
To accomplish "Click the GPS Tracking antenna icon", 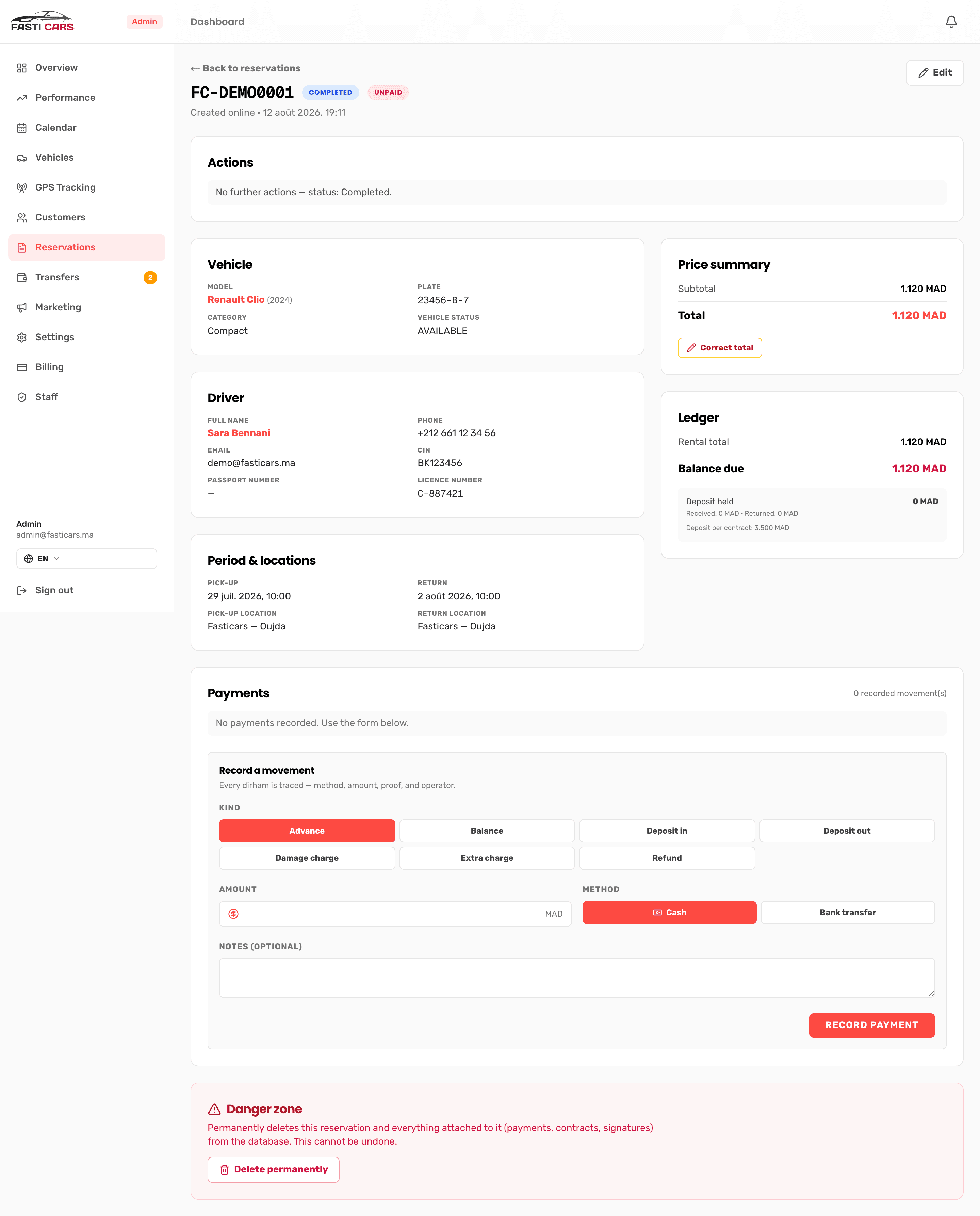I will (22, 187).
